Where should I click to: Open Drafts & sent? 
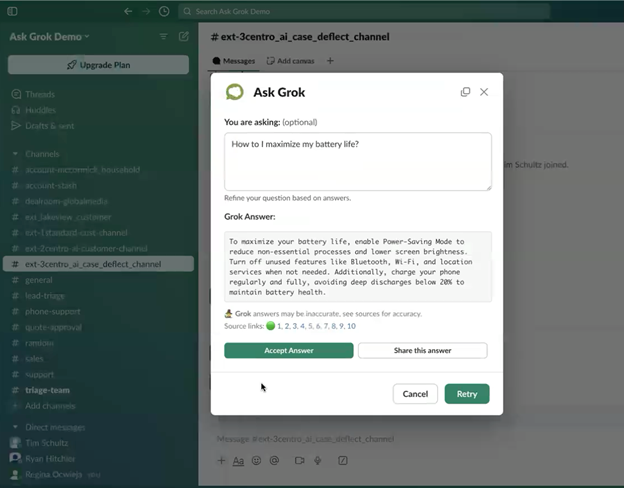click(x=49, y=126)
